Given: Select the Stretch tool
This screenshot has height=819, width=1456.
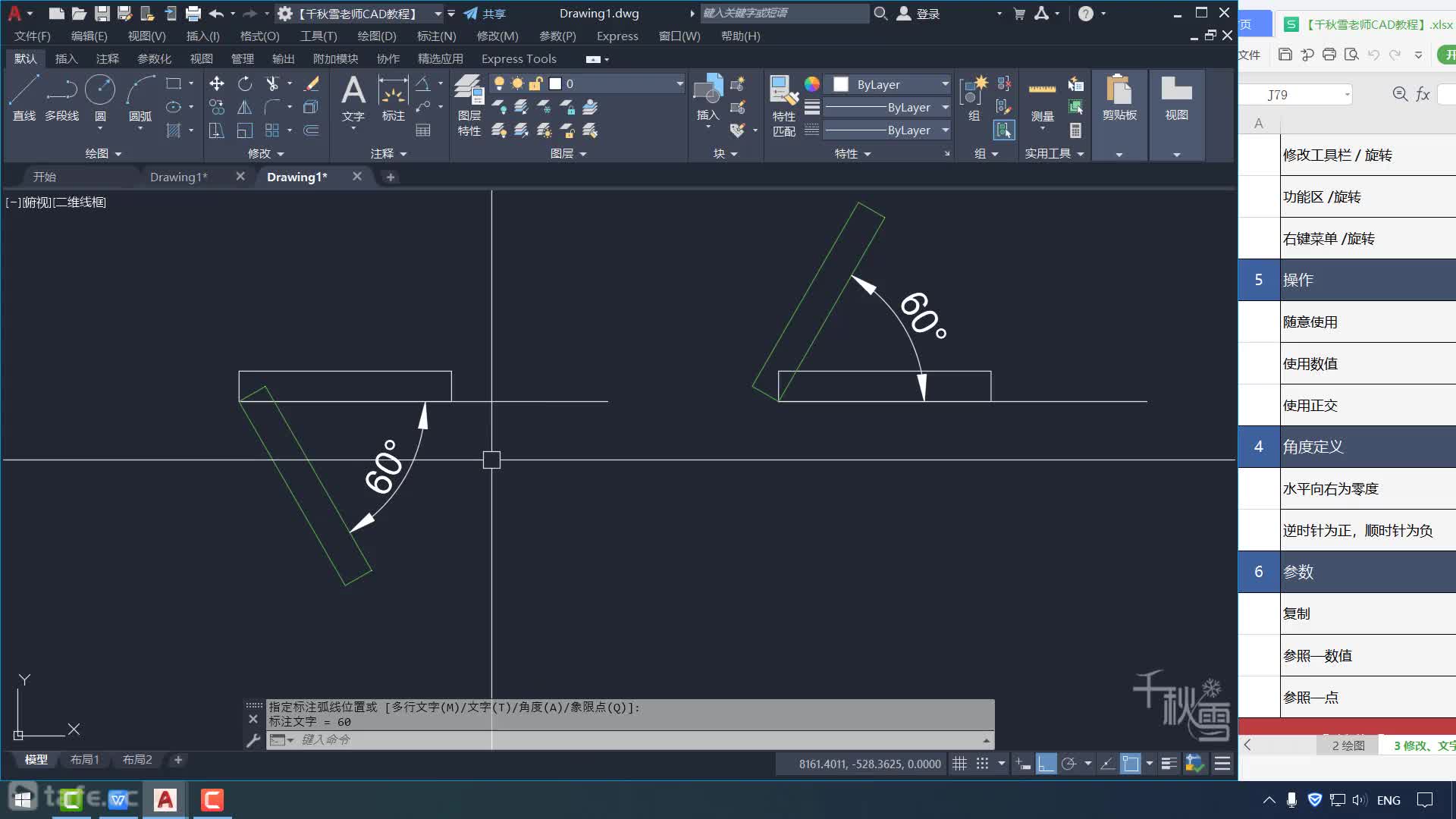Looking at the screenshot, I should pos(217,130).
